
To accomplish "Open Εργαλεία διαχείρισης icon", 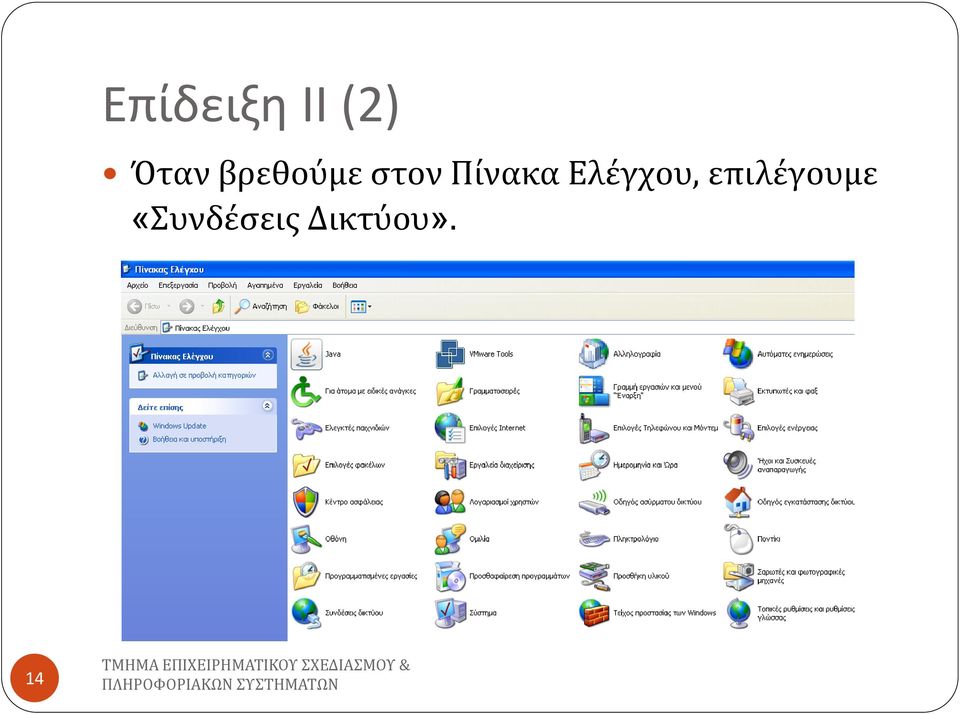I will tap(451, 465).
